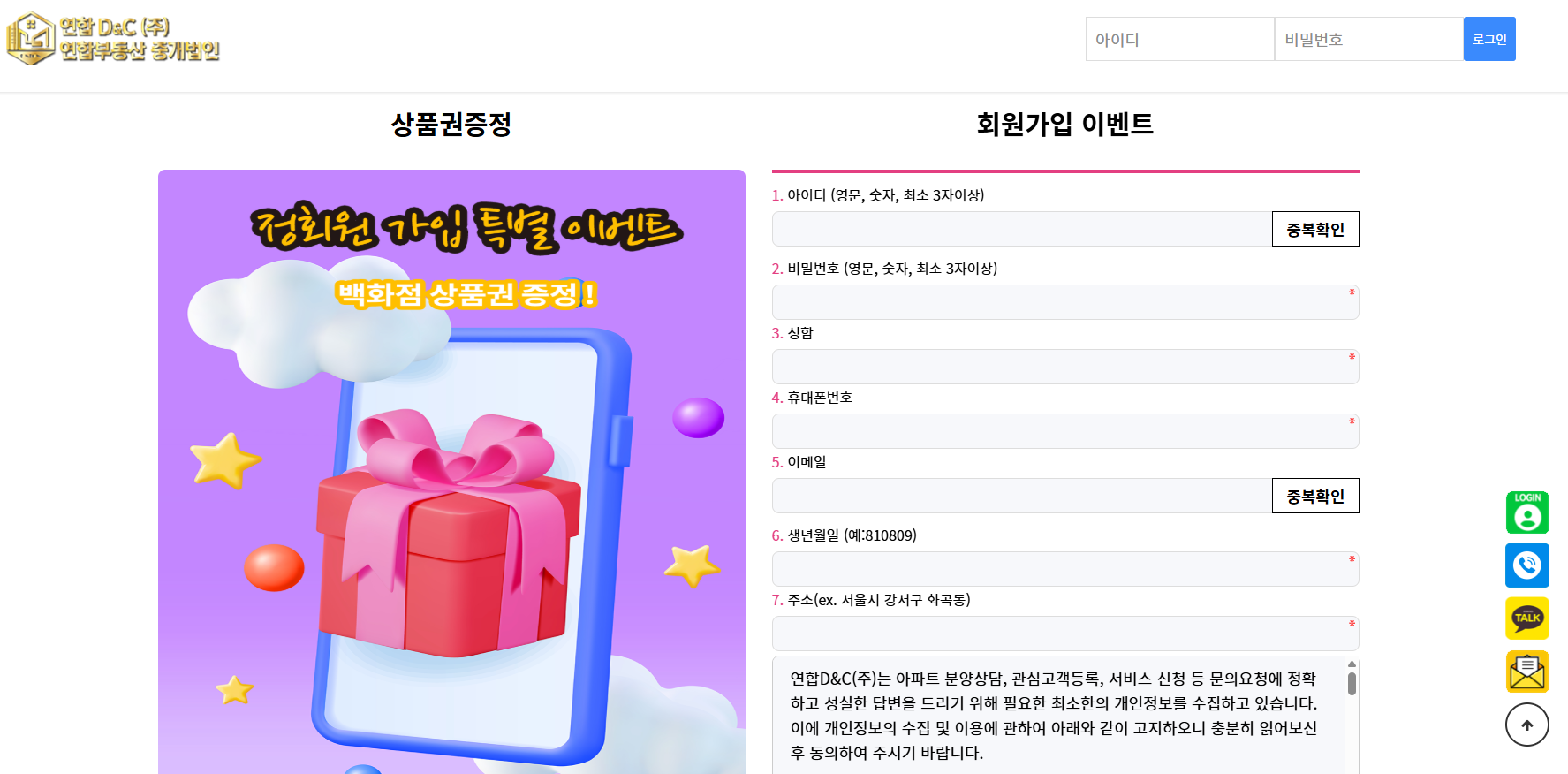
Task: Open the blue phone call icon
Action: coord(1527,565)
